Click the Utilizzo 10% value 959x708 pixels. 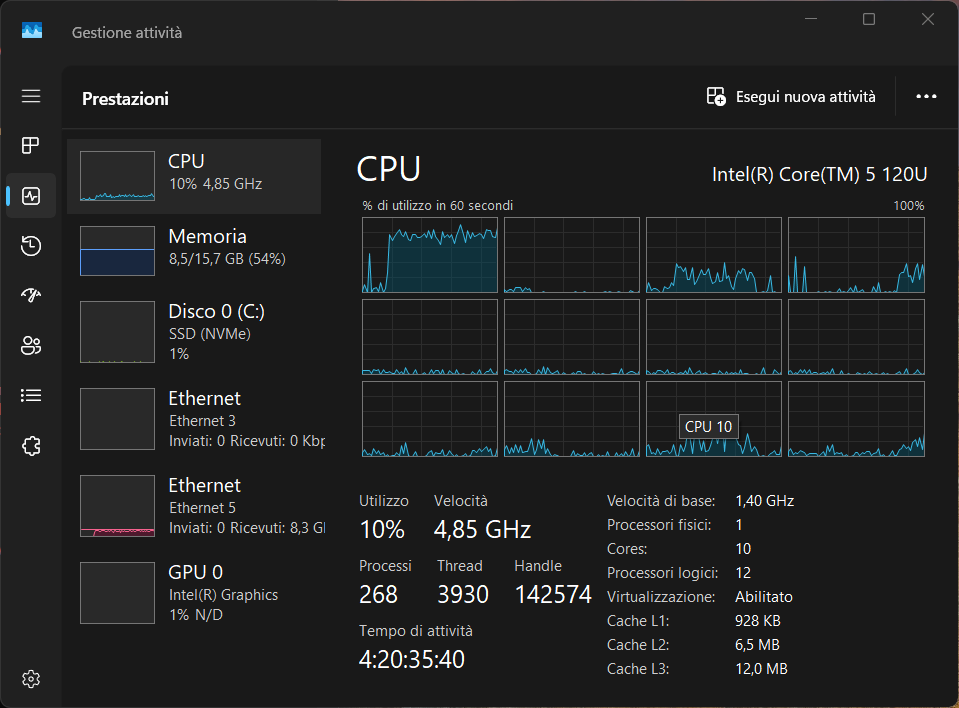point(382,529)
